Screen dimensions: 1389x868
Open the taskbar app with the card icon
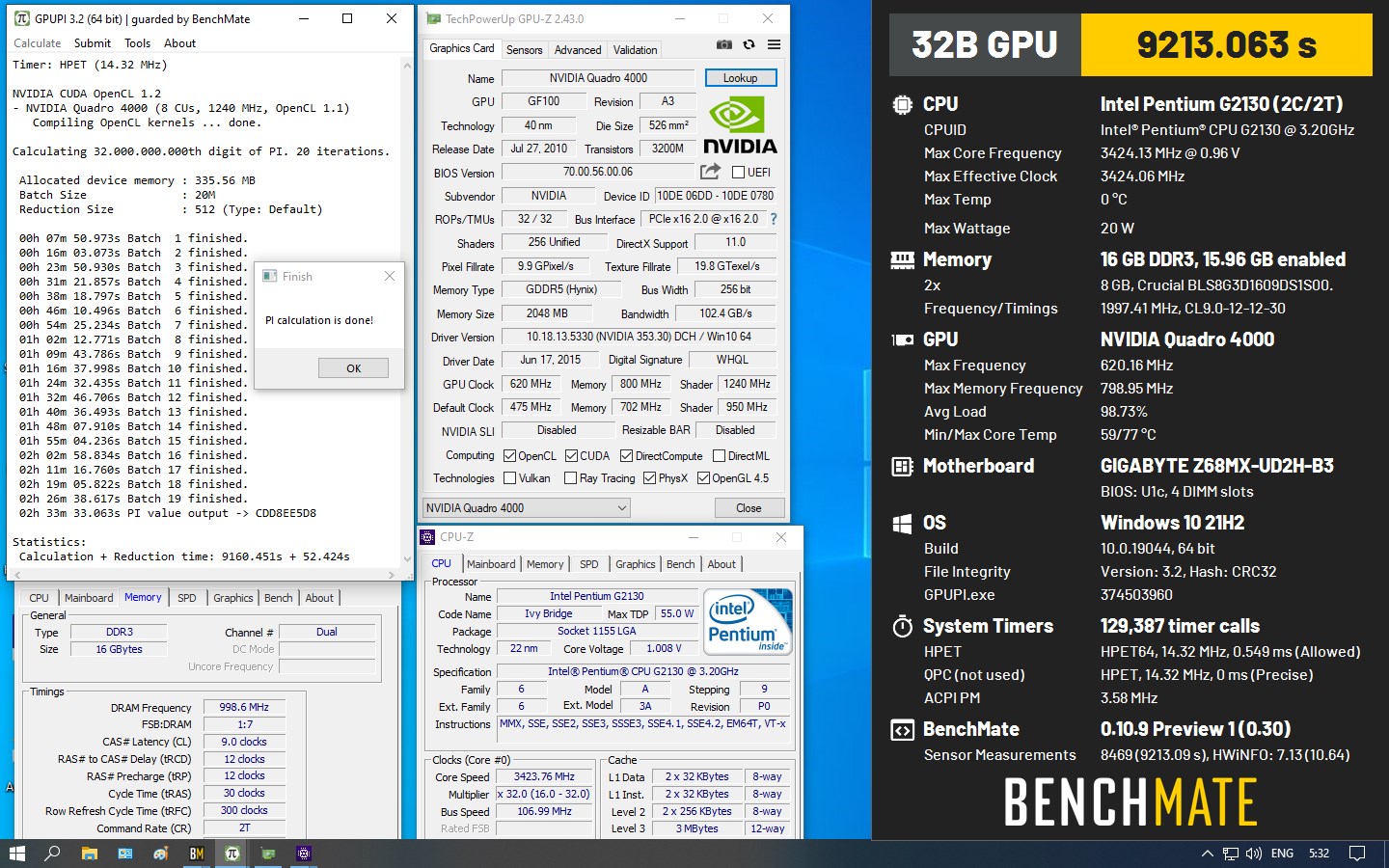[124, 854]
